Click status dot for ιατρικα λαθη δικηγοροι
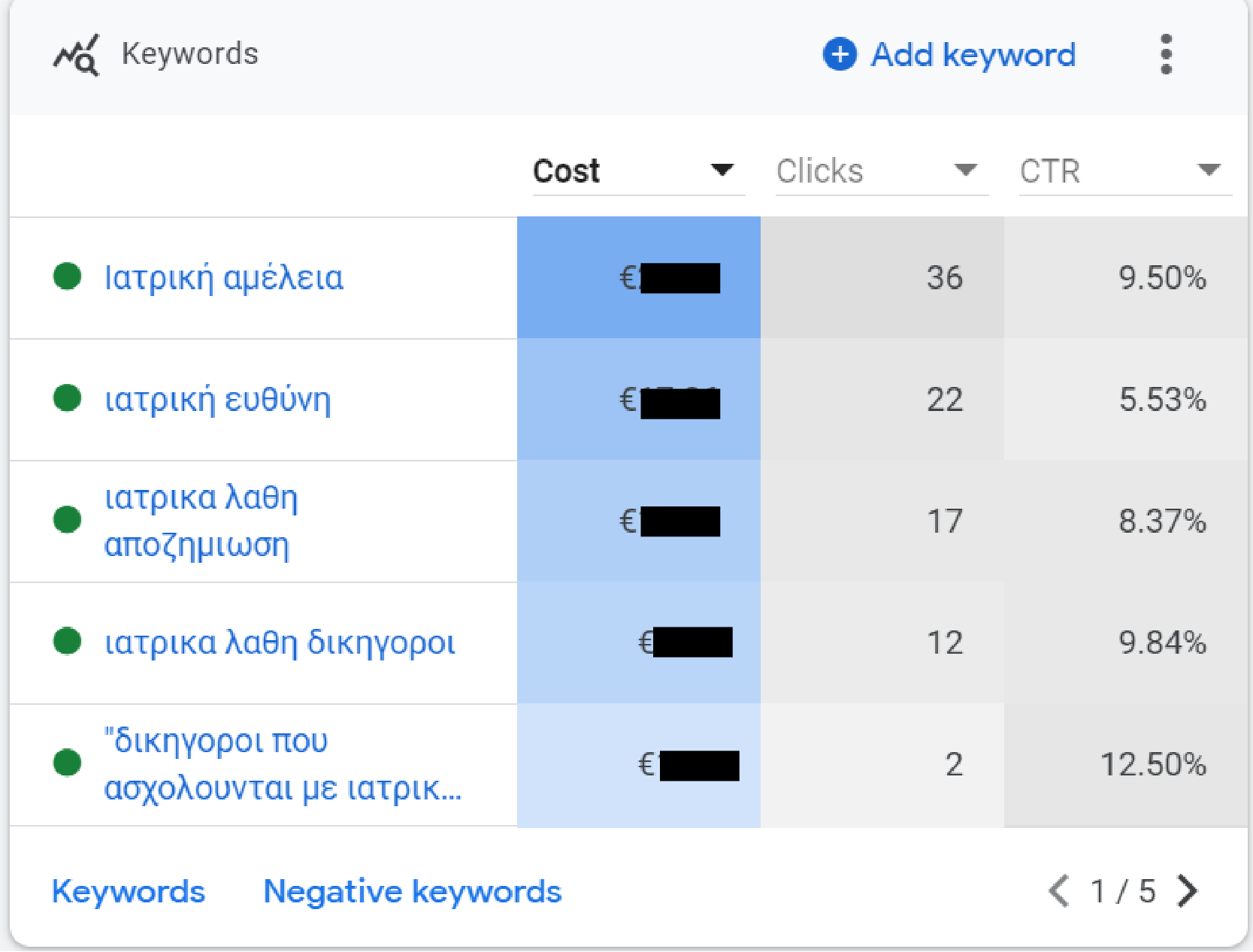This screenshot has height=952, width=1253. (68, 642)
